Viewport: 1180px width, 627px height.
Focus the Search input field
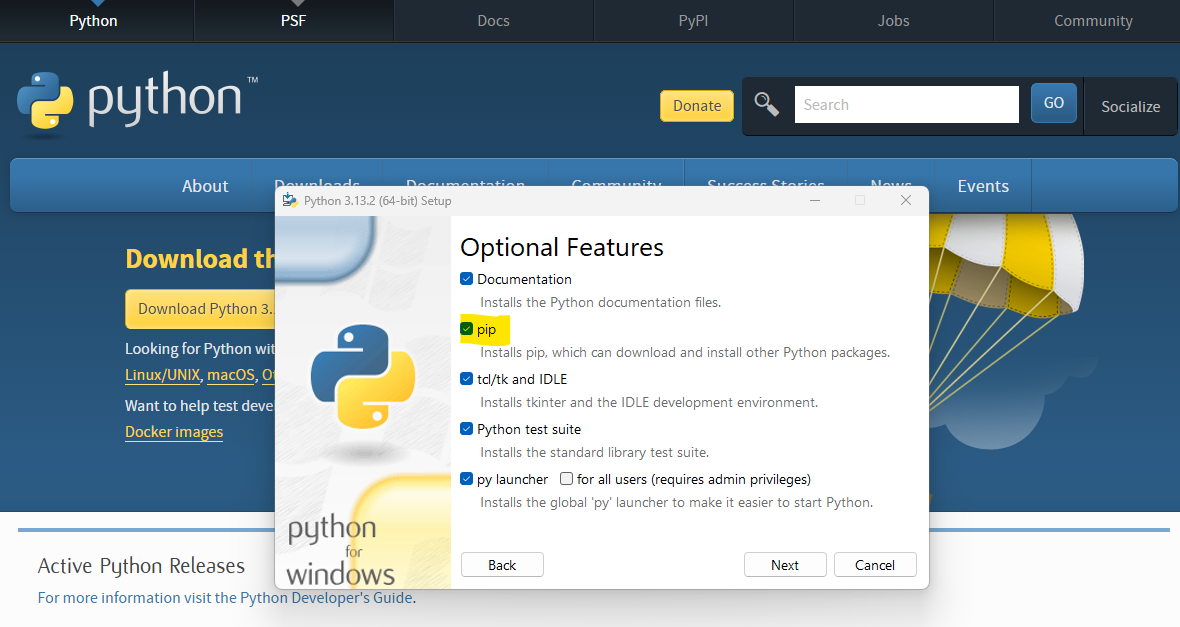pos(907,104)
